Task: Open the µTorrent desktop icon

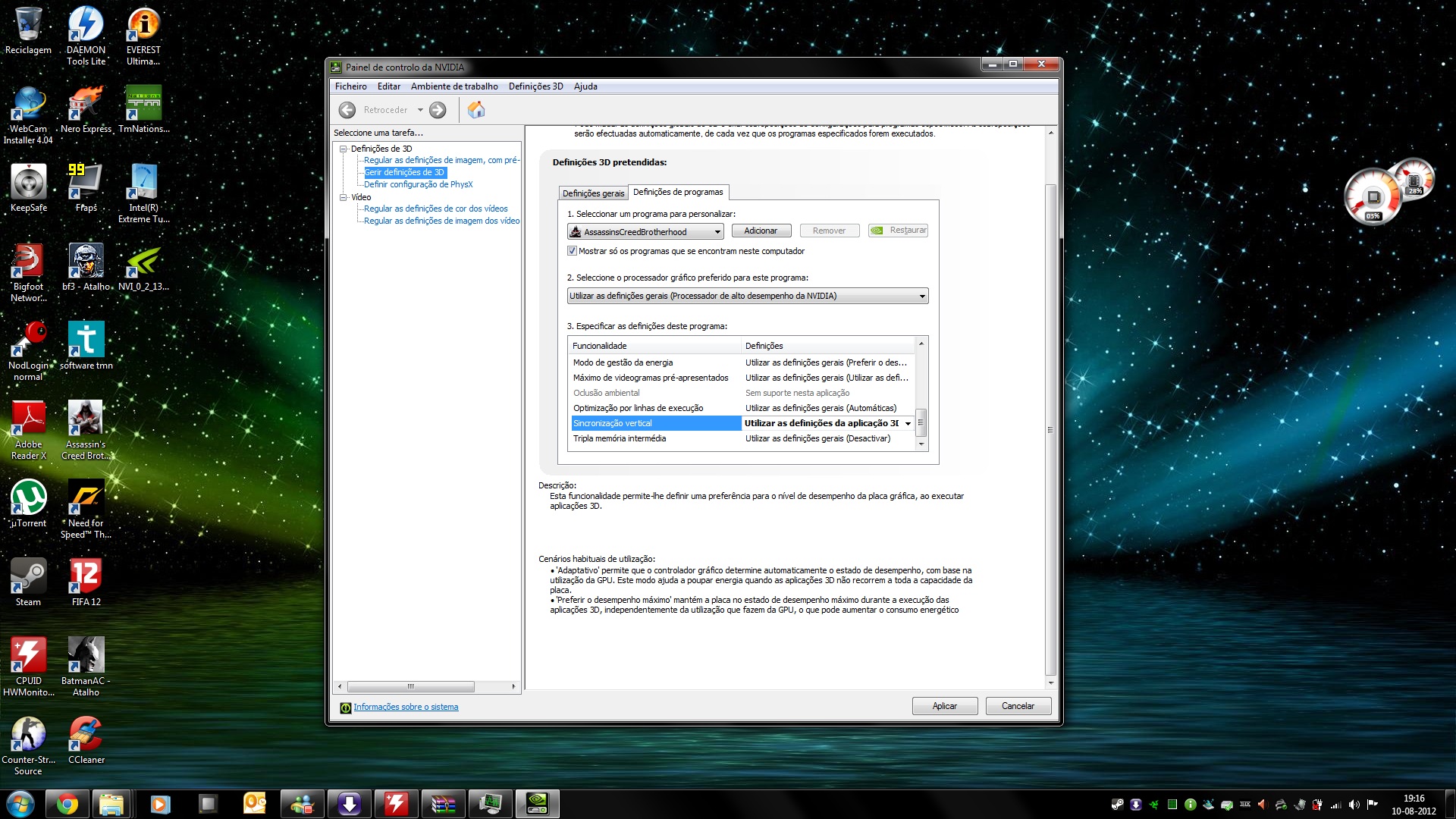Action: (28, 504)
